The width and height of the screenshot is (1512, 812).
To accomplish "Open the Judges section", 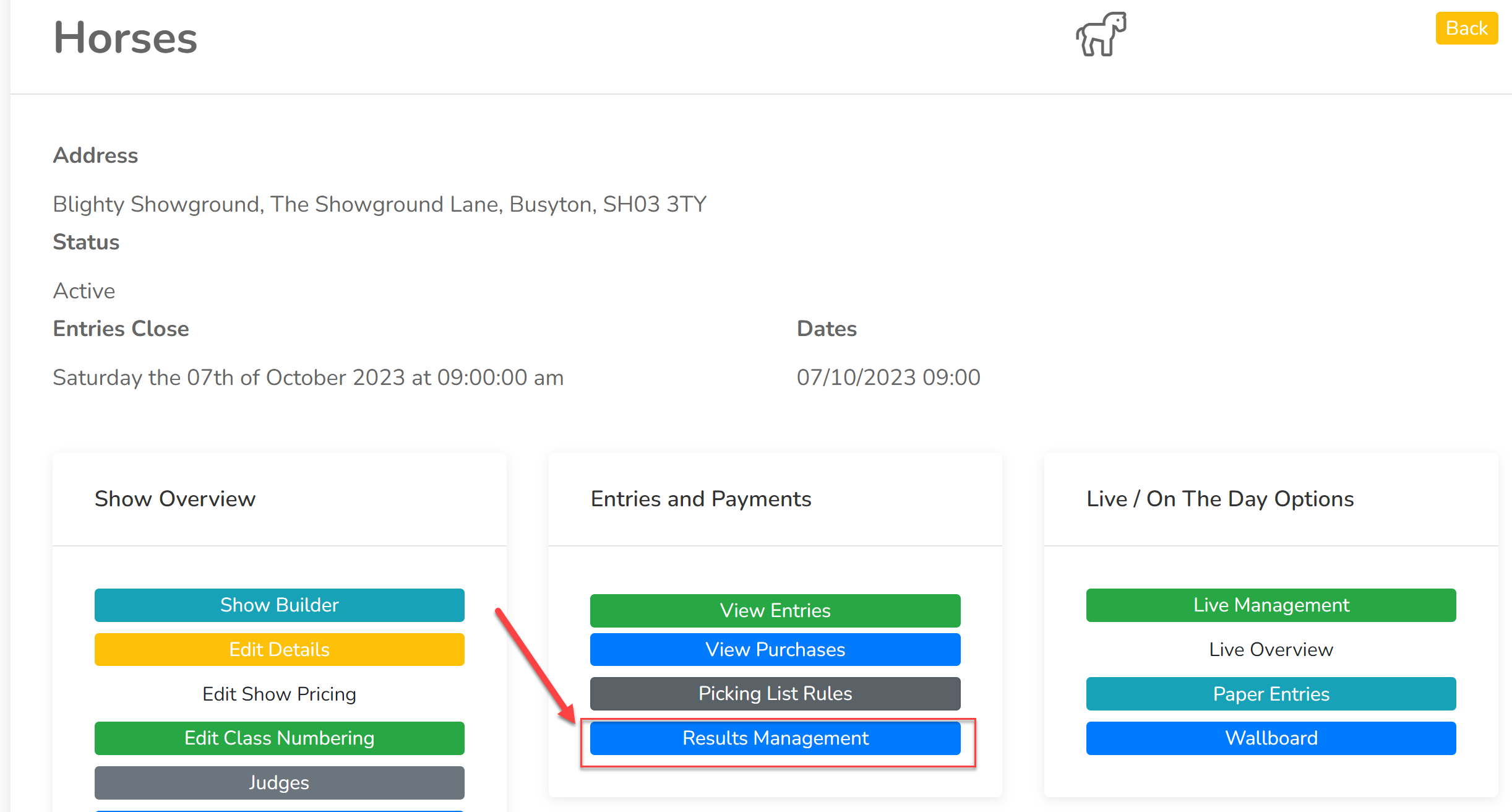I will pyautogui.click(x=279, y=782).
